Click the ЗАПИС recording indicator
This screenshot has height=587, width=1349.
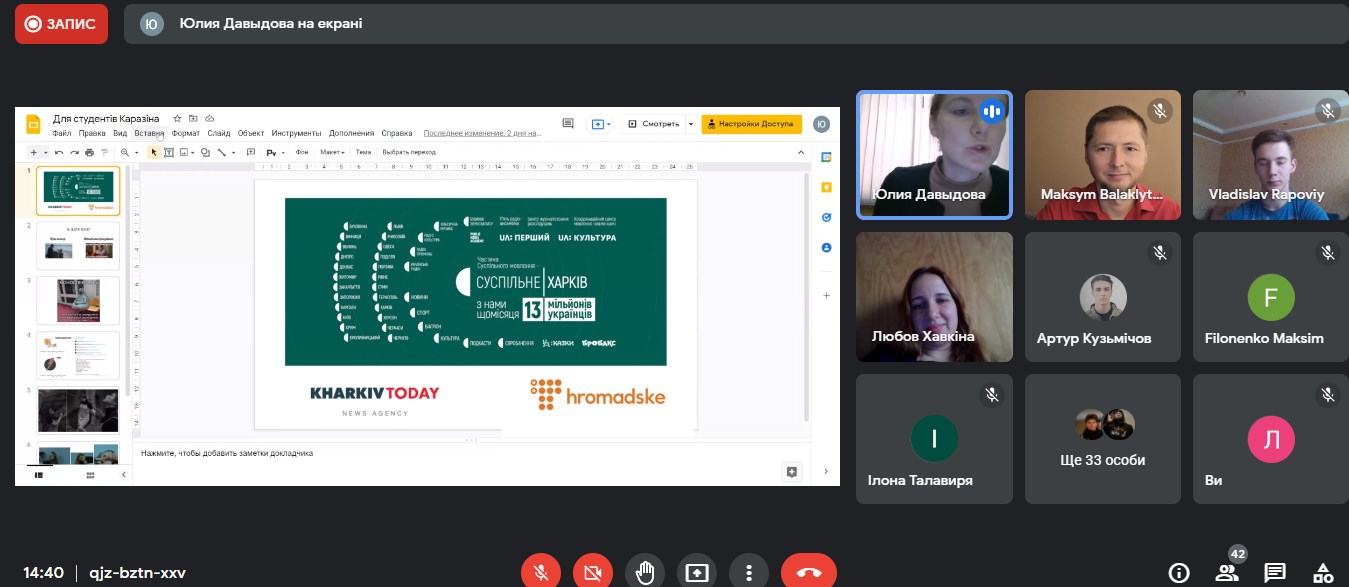tap(61, 24)
